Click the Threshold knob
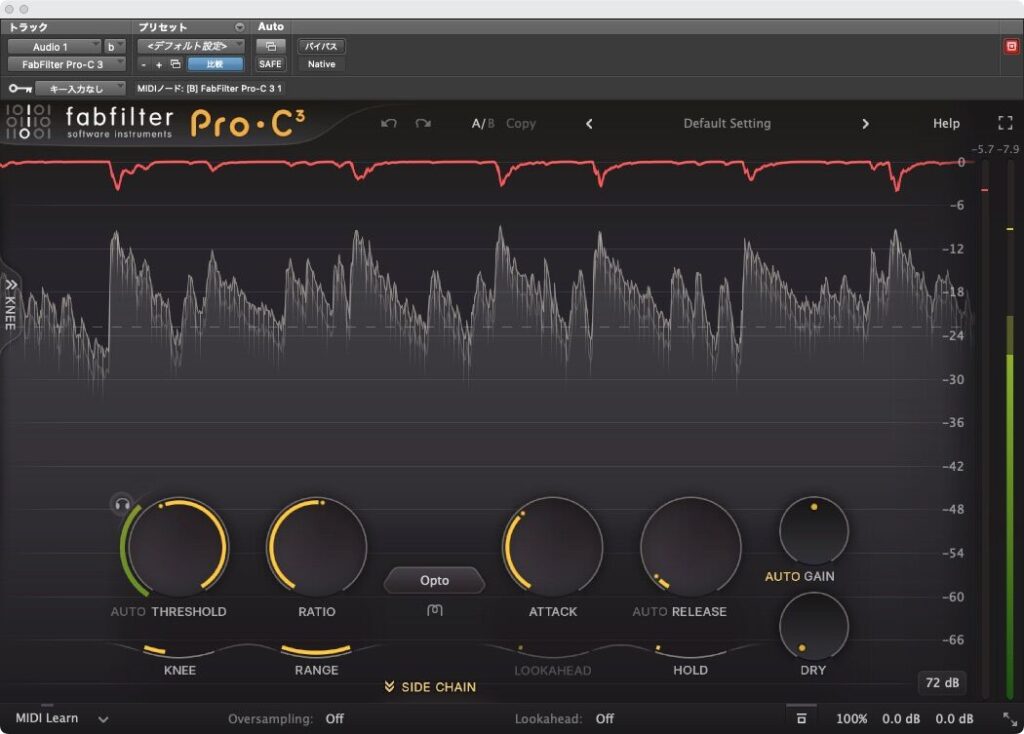 click(x=178, y=547)
